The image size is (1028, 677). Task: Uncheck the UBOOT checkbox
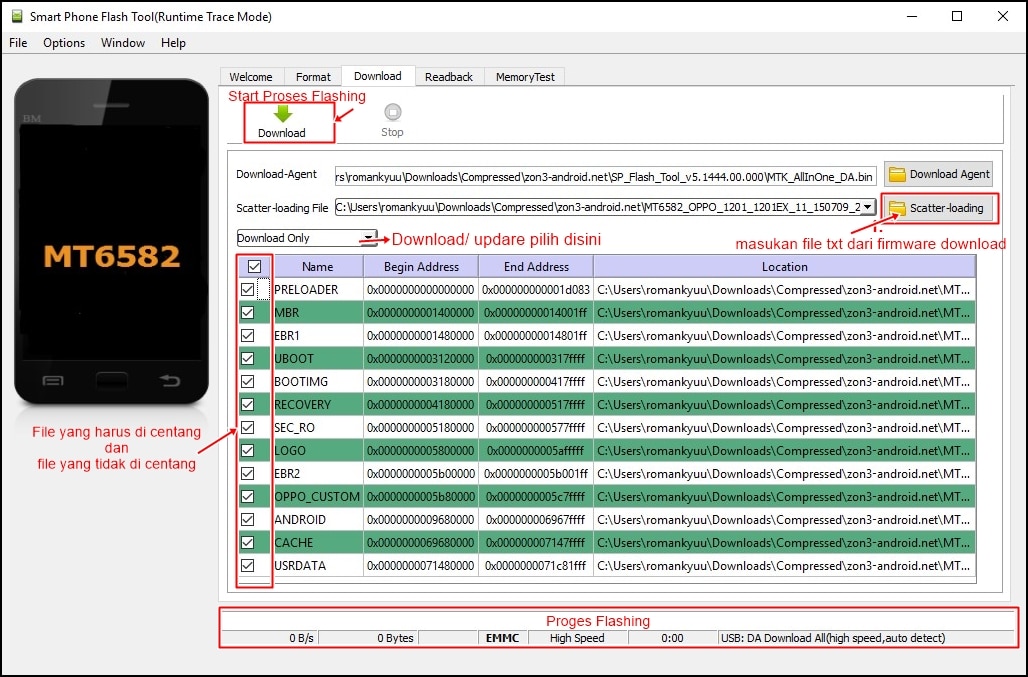click(x=248, y=358)
